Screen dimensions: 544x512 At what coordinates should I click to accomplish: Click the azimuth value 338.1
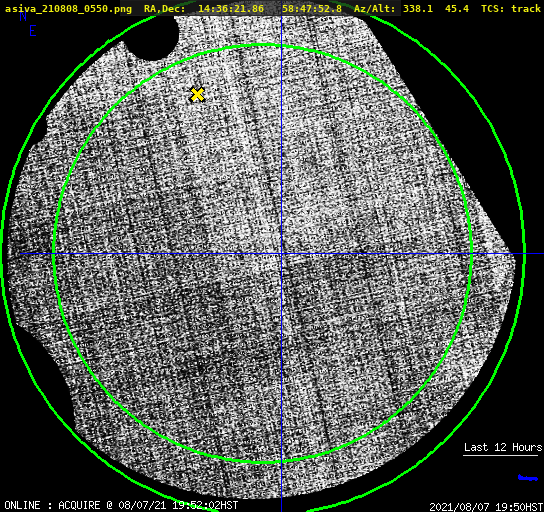click(418, 9)
